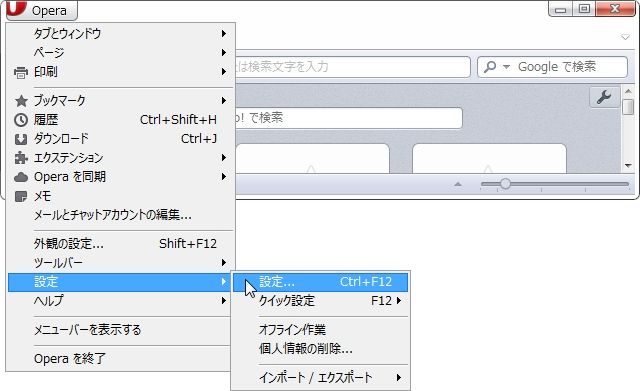The image size is (640, 391).
Task: Expand the エクステンション submenu arrow
Action: 224,158
